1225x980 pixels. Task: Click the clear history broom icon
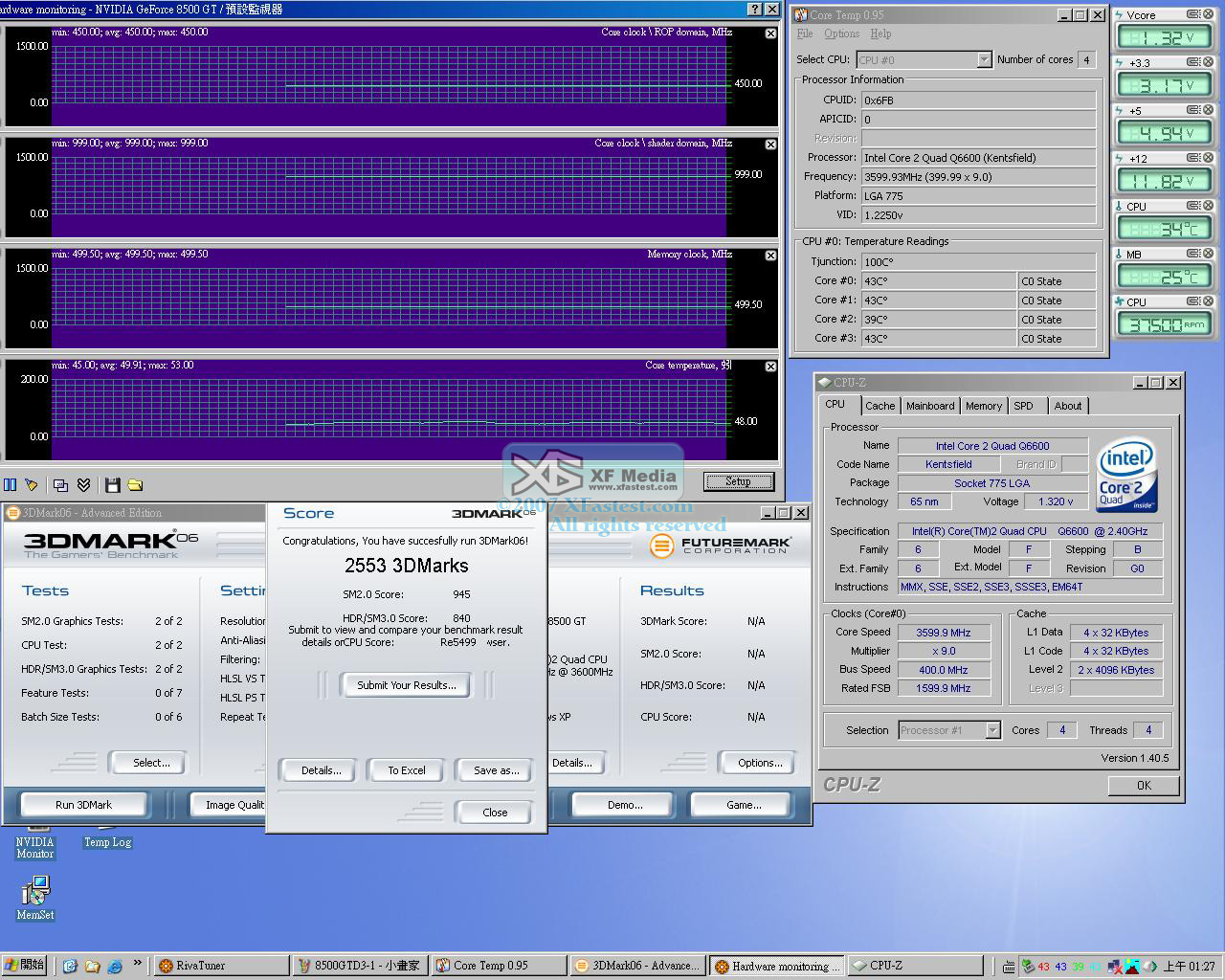pyautogui.click(x=32, y=485)
